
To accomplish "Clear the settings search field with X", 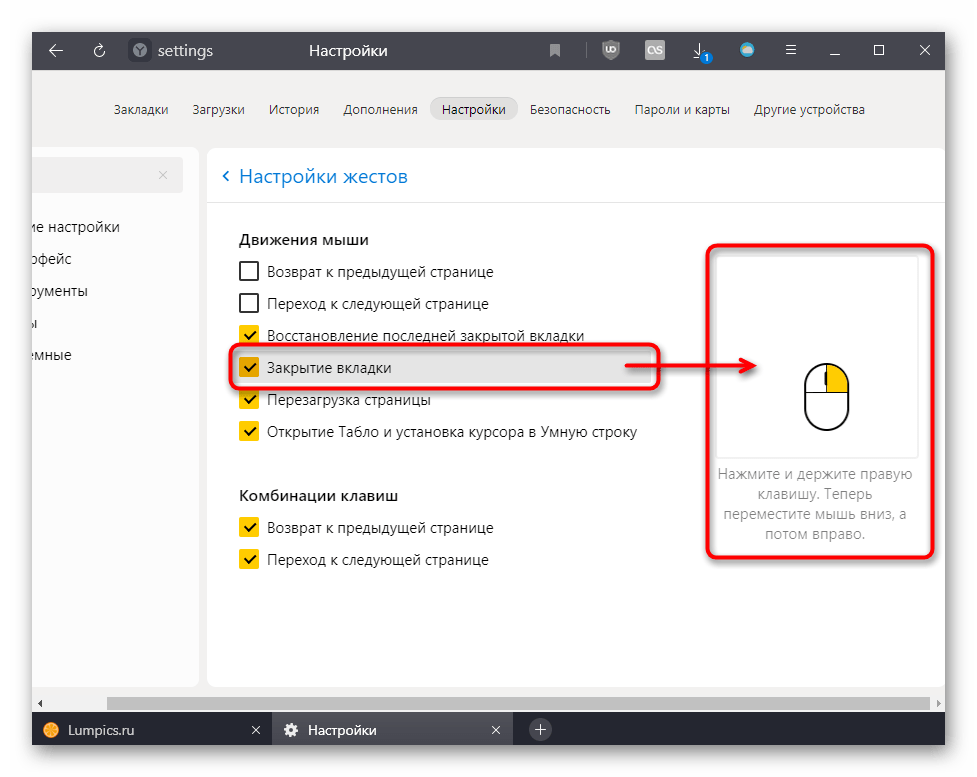I will point(163,175).
